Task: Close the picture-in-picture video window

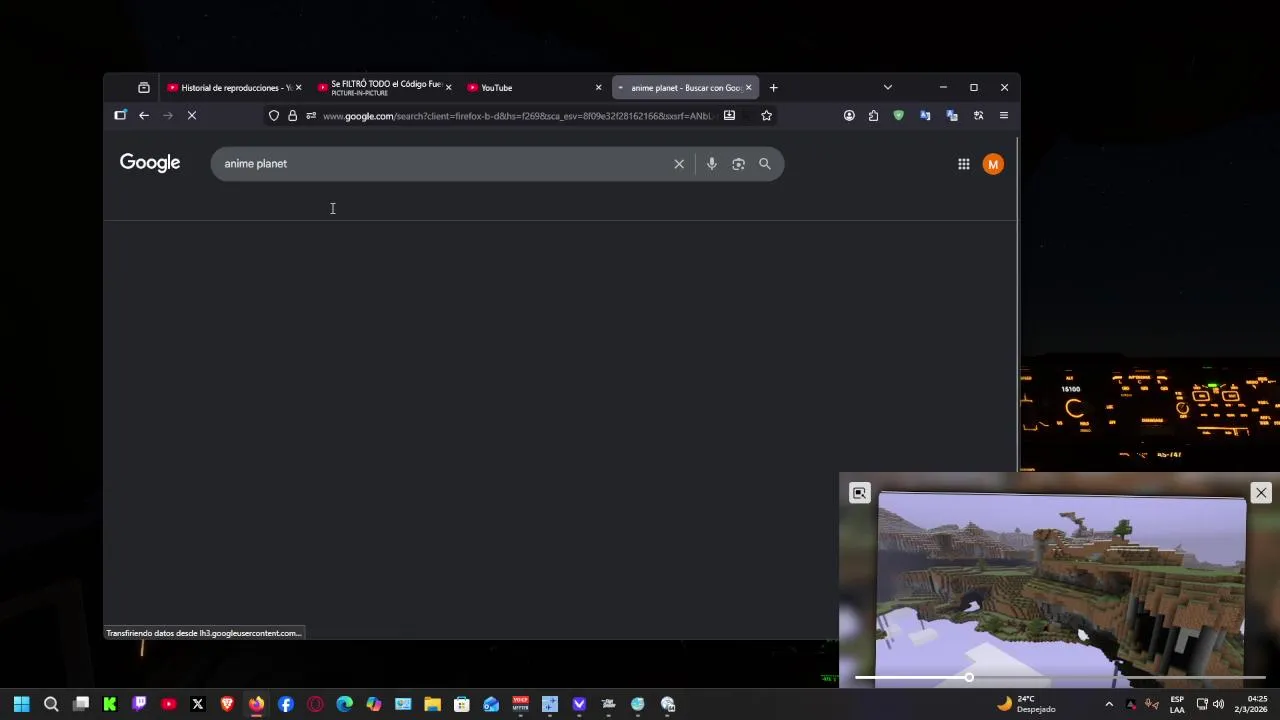Action: pyautogui.click(x=1261, y=493)
